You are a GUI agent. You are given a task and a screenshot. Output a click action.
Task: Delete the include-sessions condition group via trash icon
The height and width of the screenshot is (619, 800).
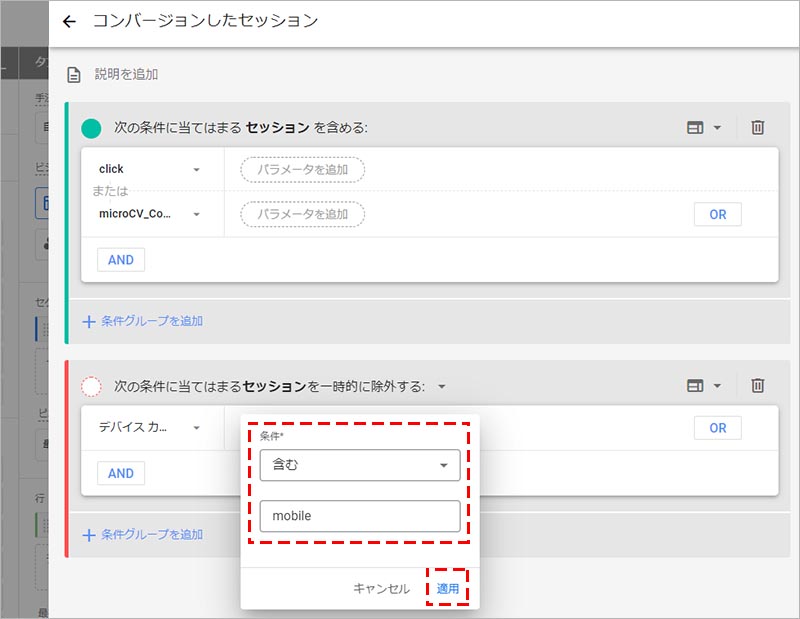(x=758, y=127)
